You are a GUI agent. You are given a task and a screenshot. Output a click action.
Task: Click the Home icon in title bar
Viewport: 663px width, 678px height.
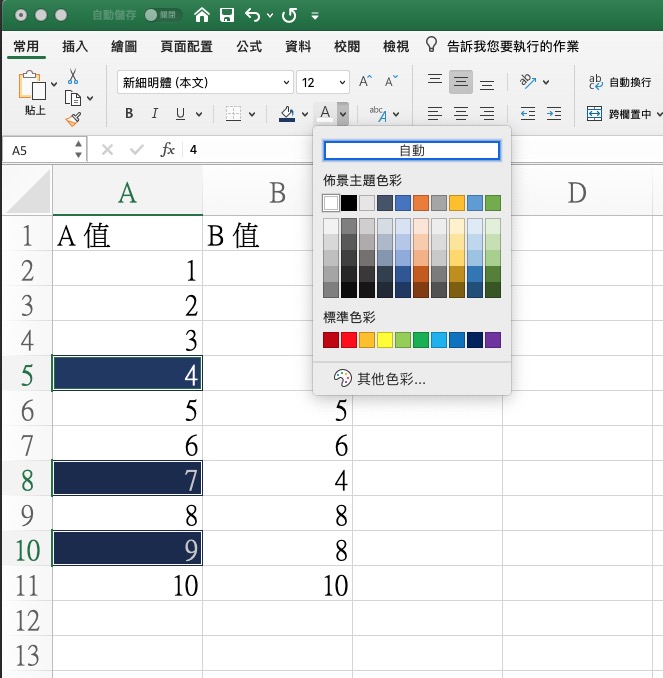202,16
